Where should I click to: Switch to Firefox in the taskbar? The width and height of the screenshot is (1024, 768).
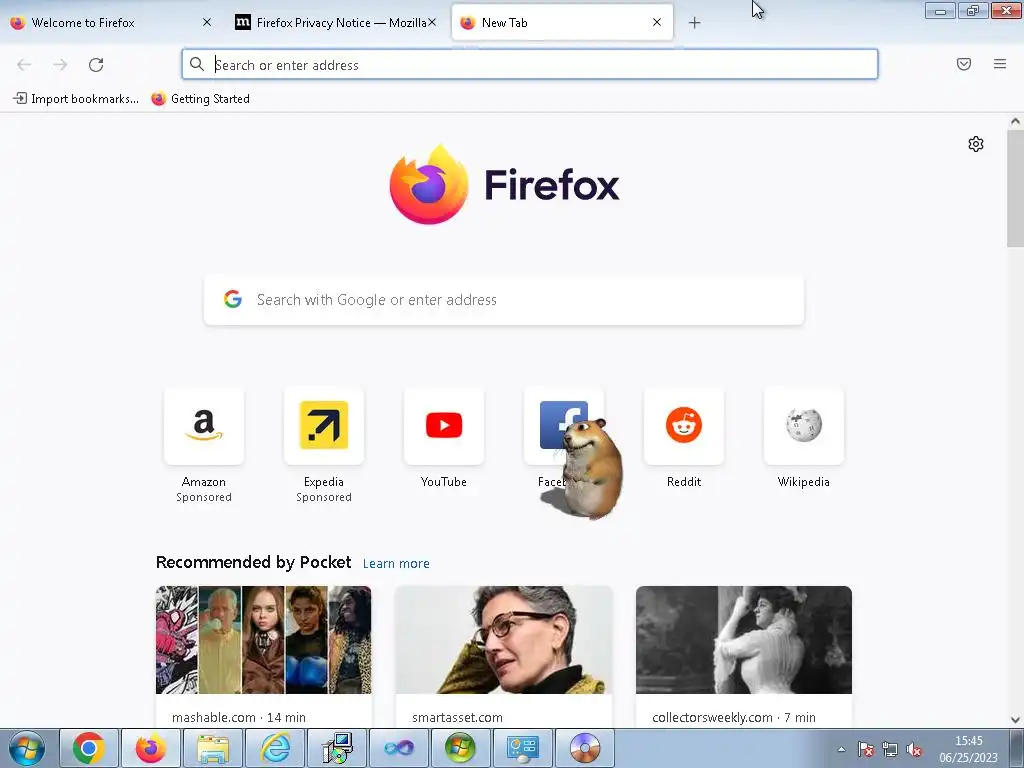(151, 748)
